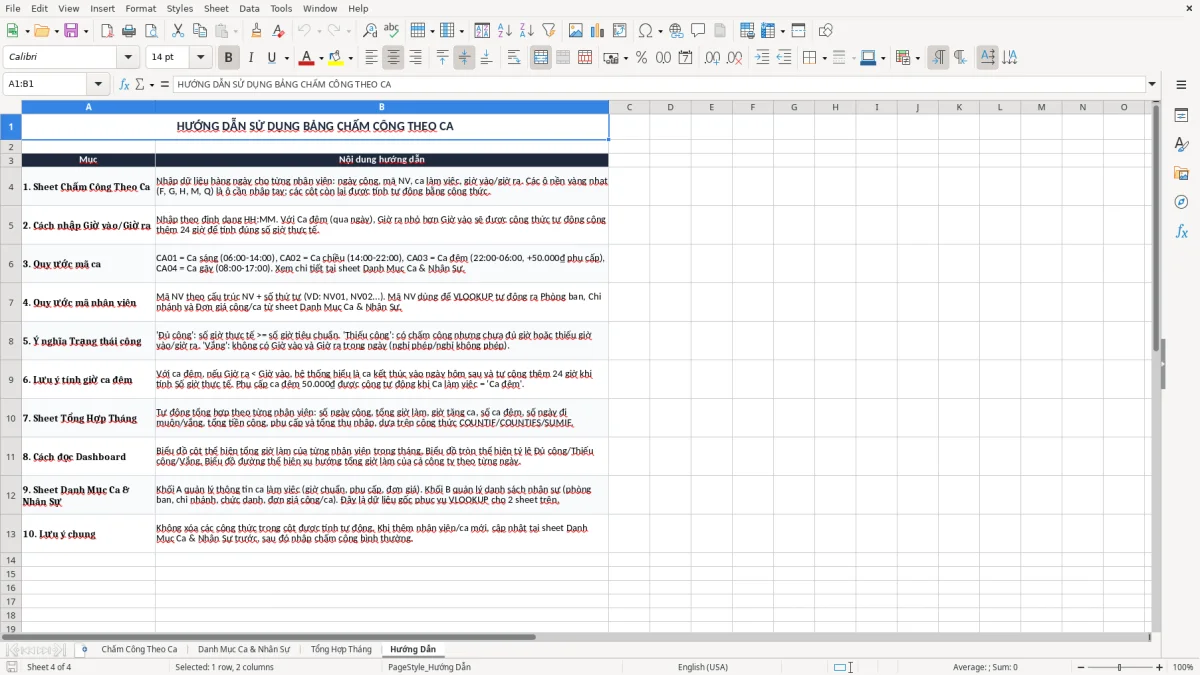Insert a hyperlink
Viewport: 1200px width, 675px height.
click(x=676, y=31)
